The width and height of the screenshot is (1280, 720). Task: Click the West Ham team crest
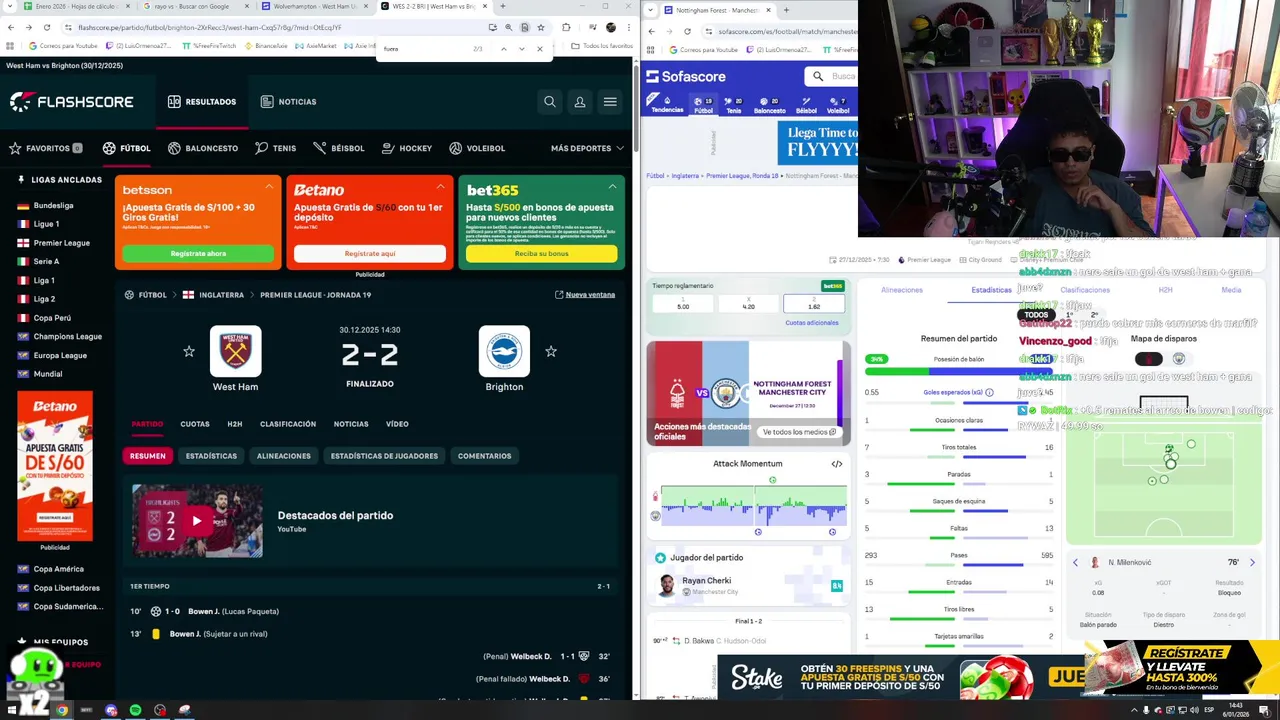click(235, 351)
